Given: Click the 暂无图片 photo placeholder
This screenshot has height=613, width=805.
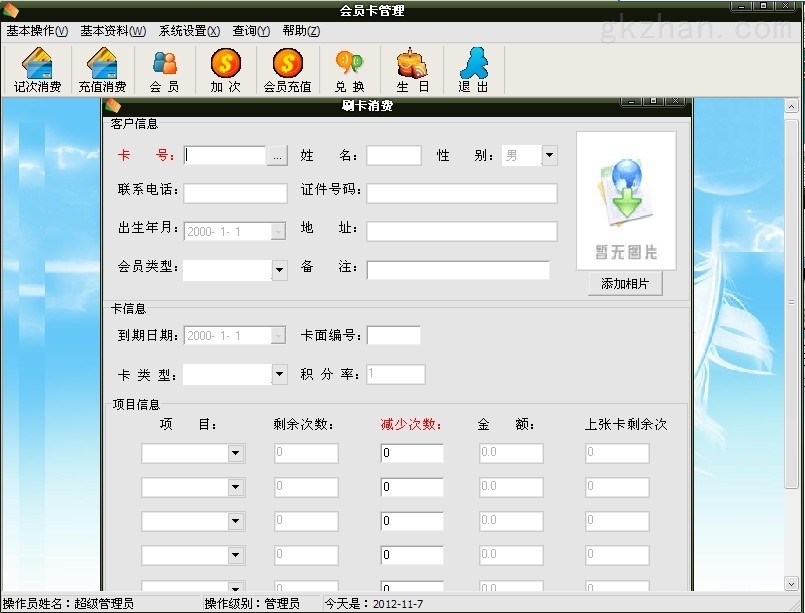Looking at the screenshot, I should tap(626, 201).
